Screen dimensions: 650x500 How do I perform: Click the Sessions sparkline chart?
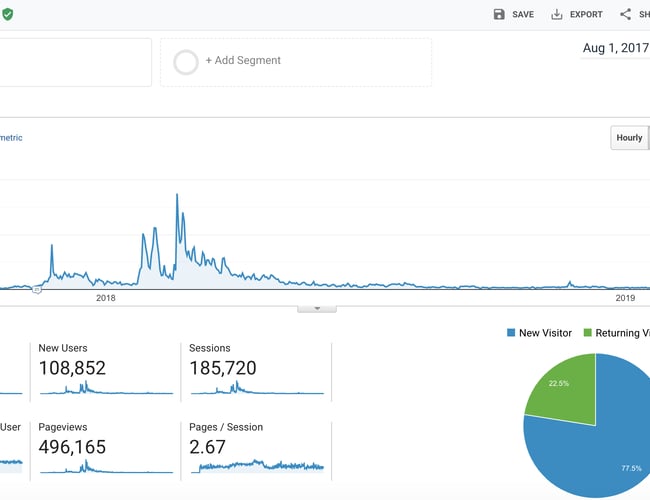(256, 391)
